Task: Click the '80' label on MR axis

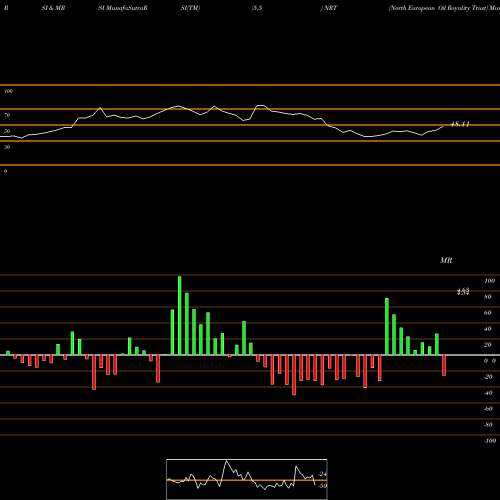Action: (488, 297)
